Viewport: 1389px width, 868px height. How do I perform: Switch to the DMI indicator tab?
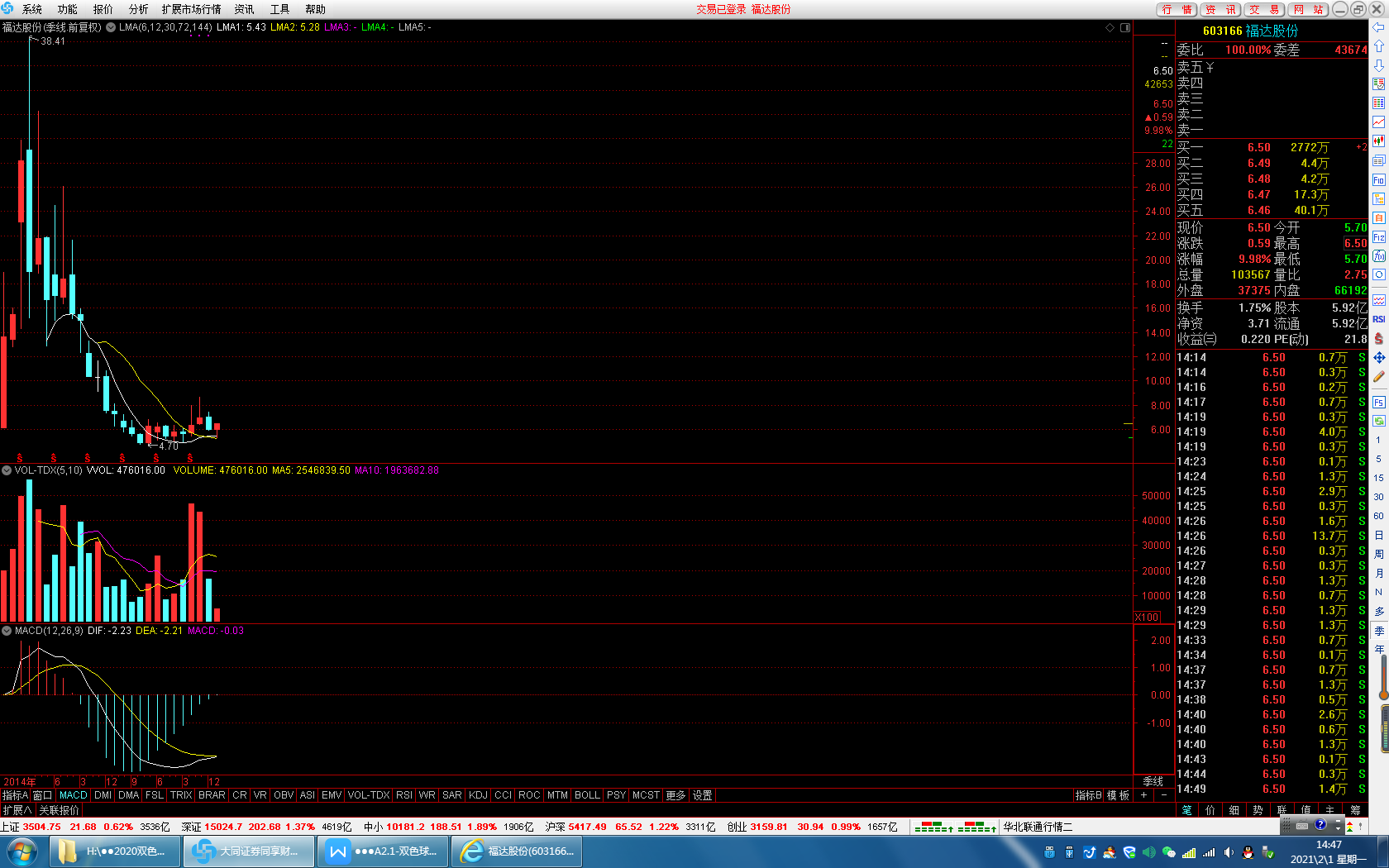click(103, 795)
